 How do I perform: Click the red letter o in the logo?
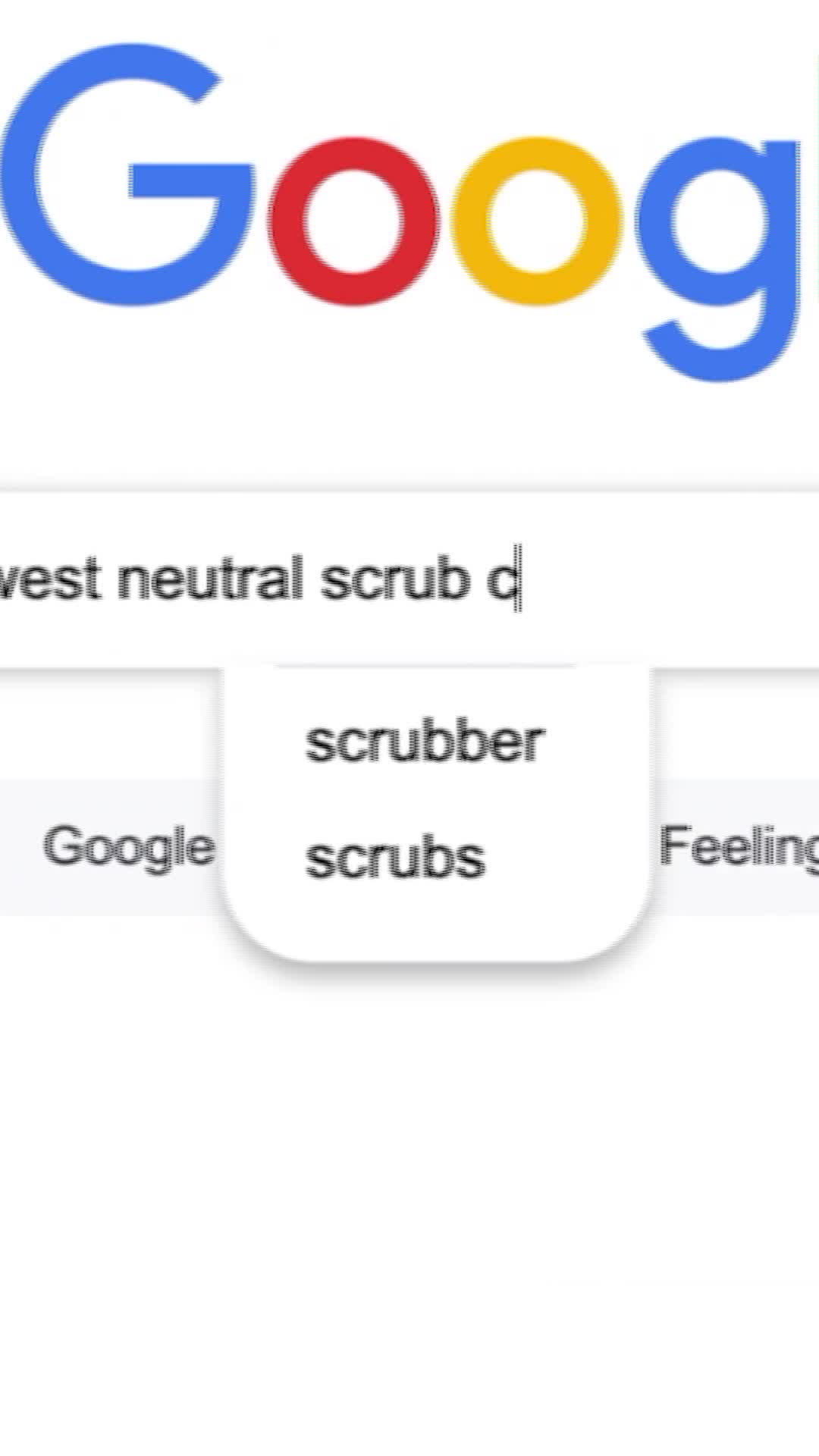353,221
